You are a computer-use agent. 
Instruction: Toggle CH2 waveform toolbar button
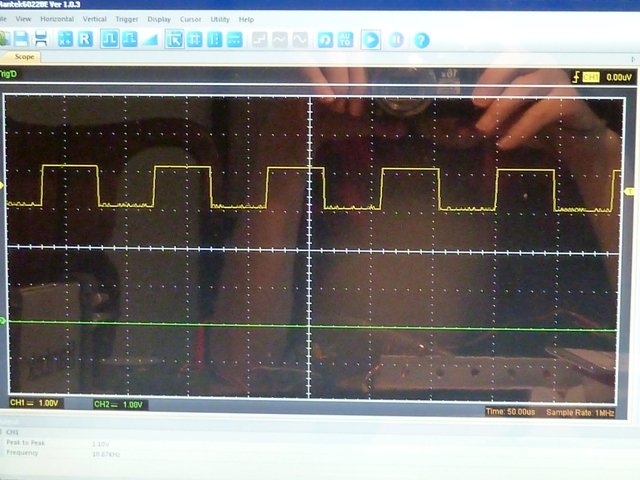pyautogui.click(x=130, y=39)
